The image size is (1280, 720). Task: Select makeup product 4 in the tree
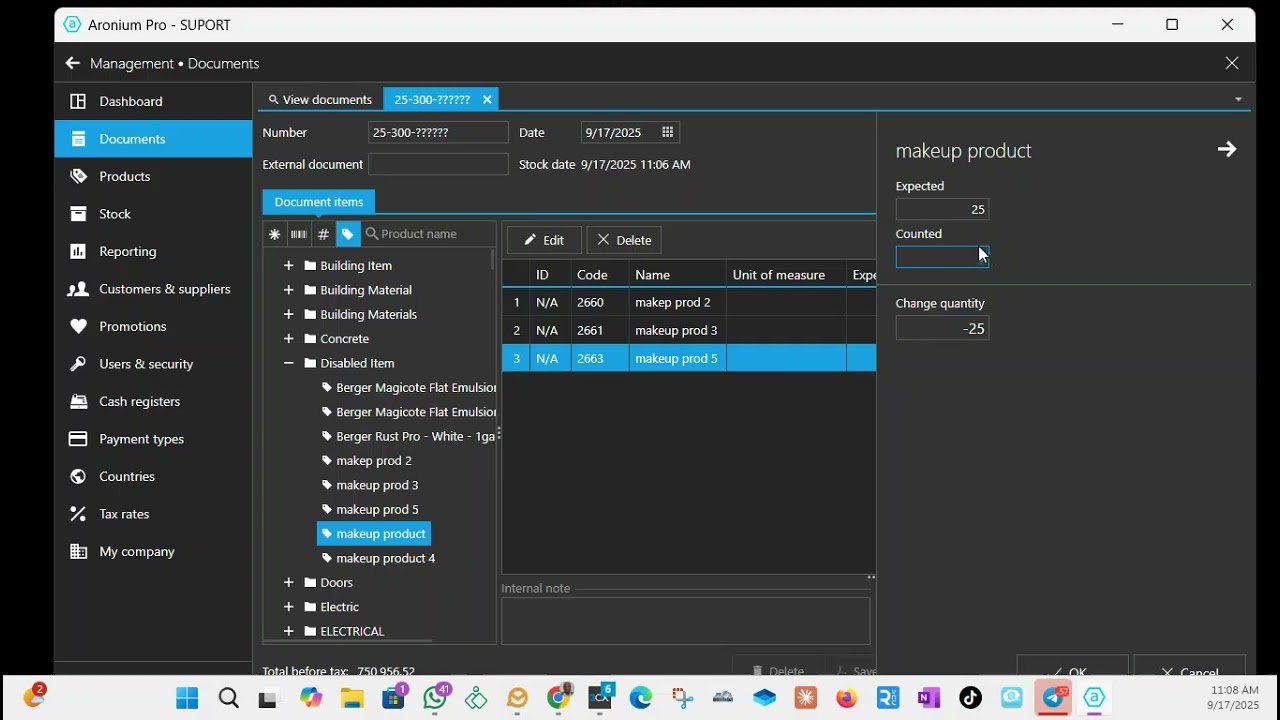[378, 558]
